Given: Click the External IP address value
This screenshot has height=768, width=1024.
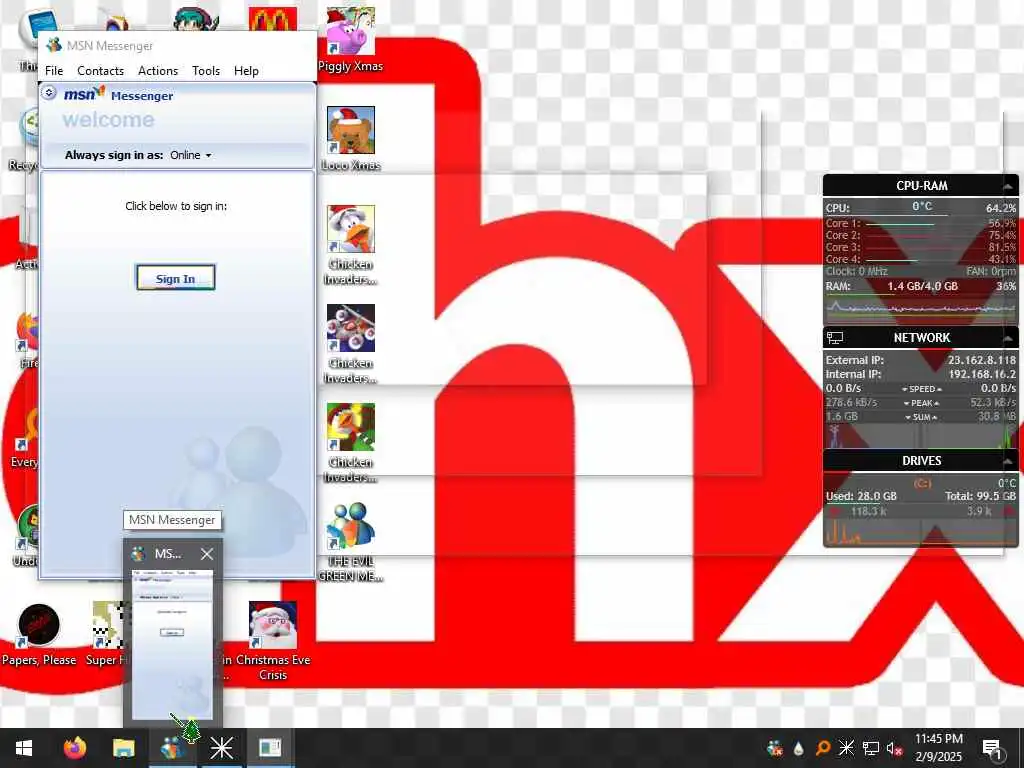Looking at the screenshot, I should 982,360.
